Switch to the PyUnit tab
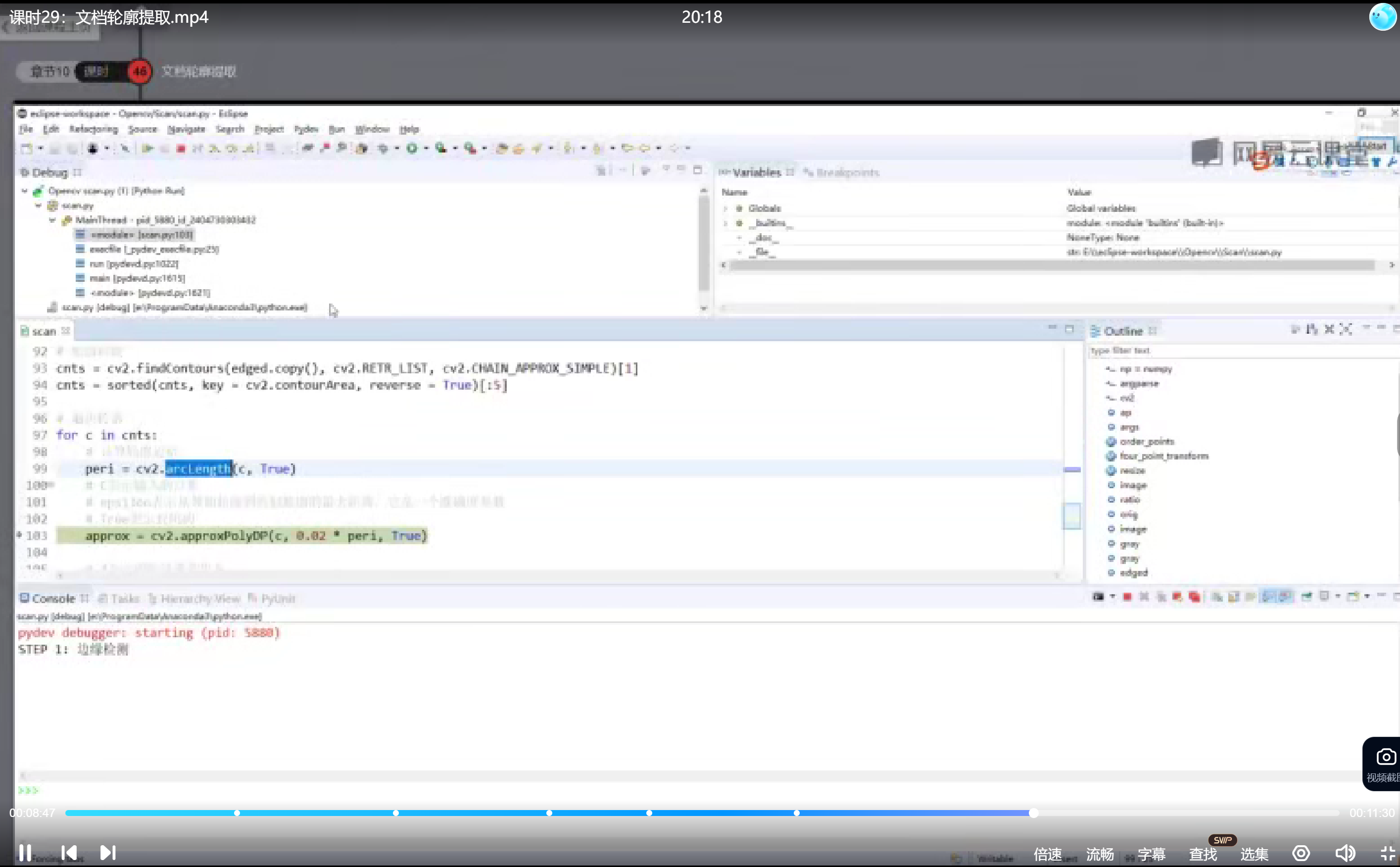 [272, 599]
